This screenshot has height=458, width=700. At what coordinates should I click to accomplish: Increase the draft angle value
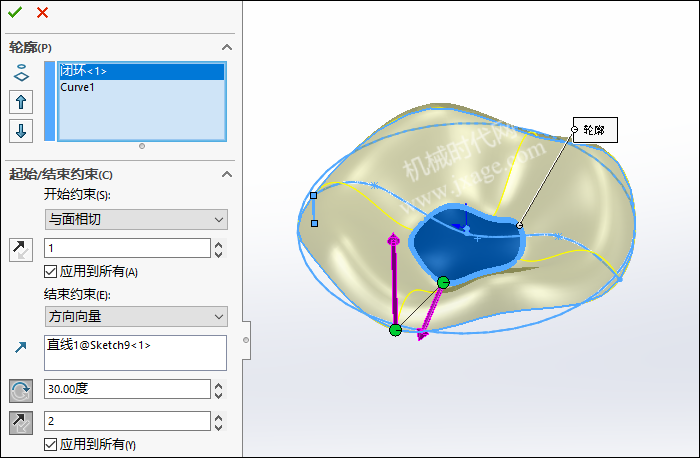point(218,385)
